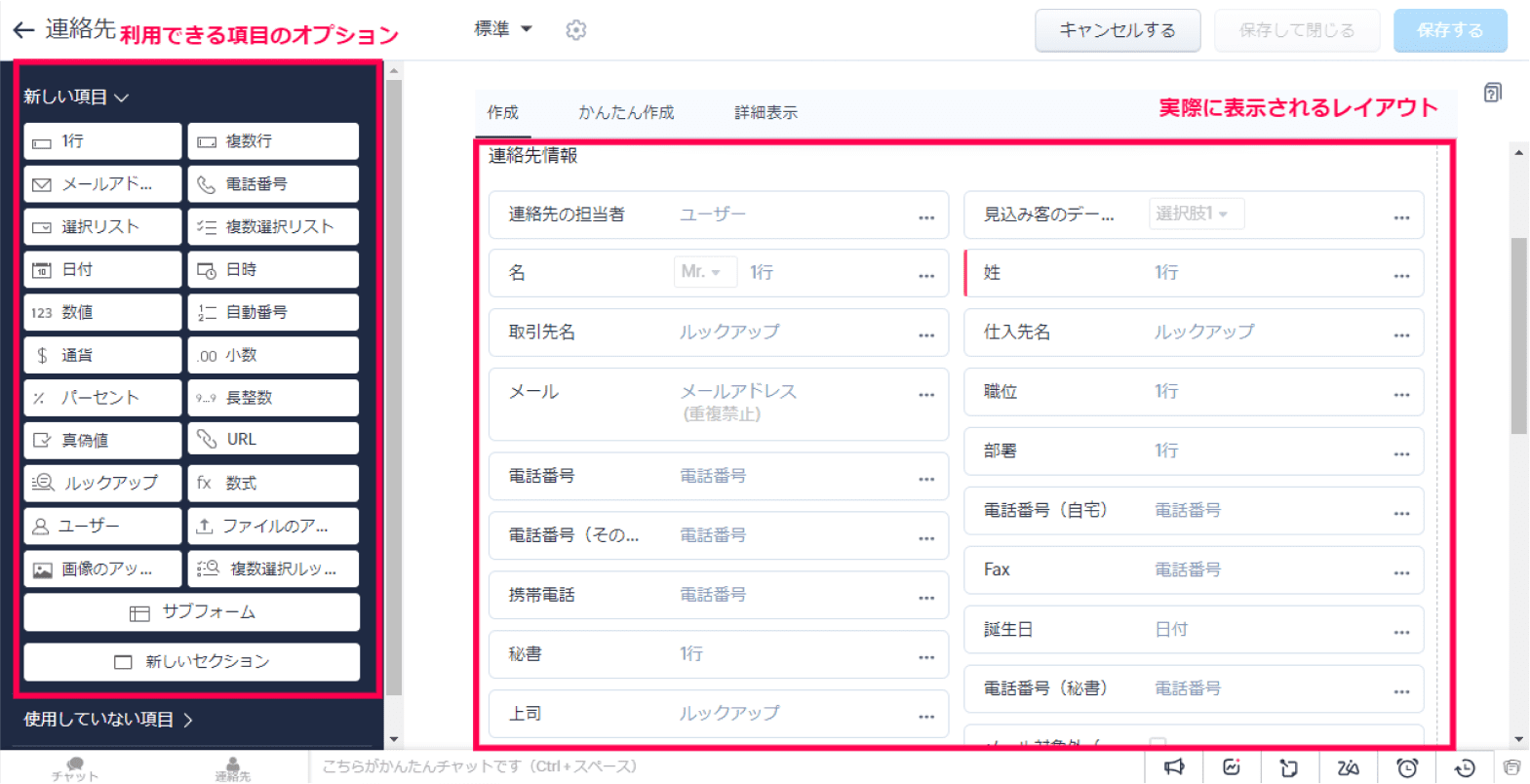1530x784 pixels.
Task: Click the 保存して閉じる button
Action: pyautogui.click(x=1297, y=30)
